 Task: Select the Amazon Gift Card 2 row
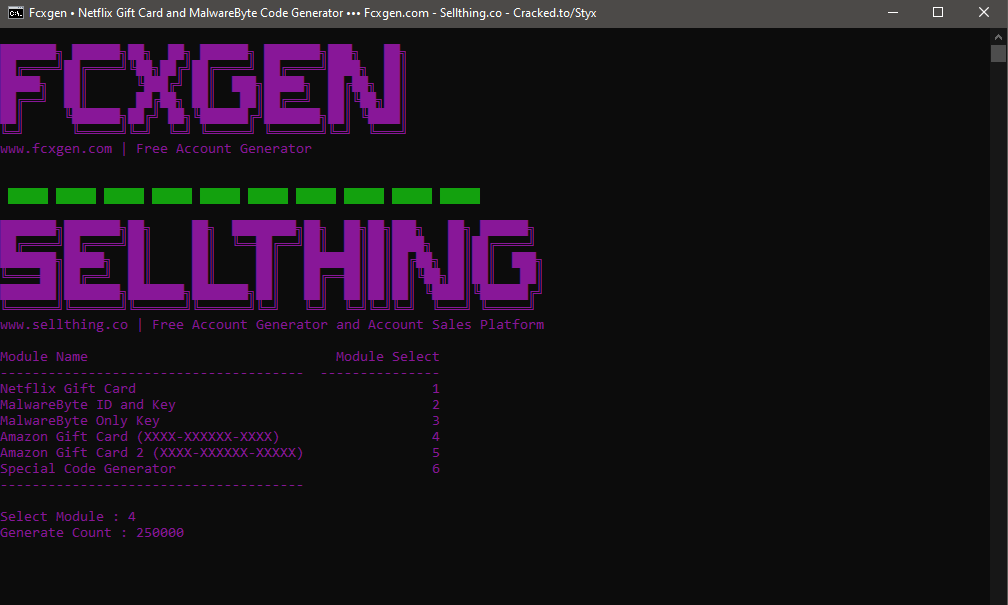tap(220, 453)
